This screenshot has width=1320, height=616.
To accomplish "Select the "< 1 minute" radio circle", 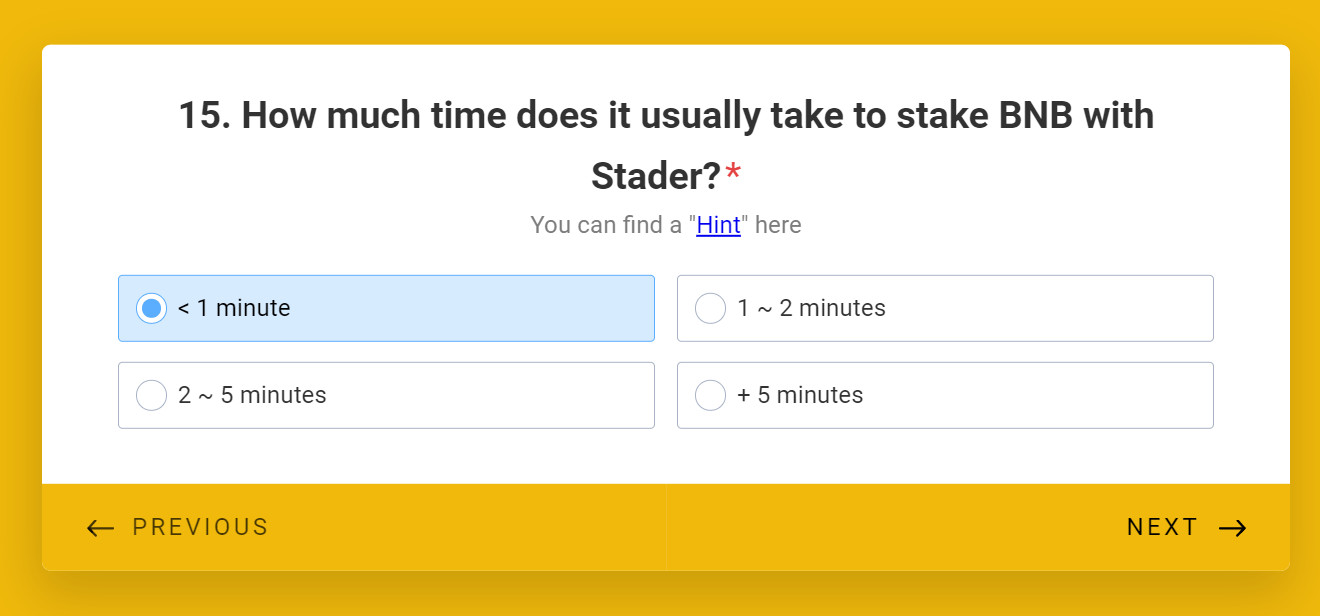I will pyautogui.click(x=152, y=308).
